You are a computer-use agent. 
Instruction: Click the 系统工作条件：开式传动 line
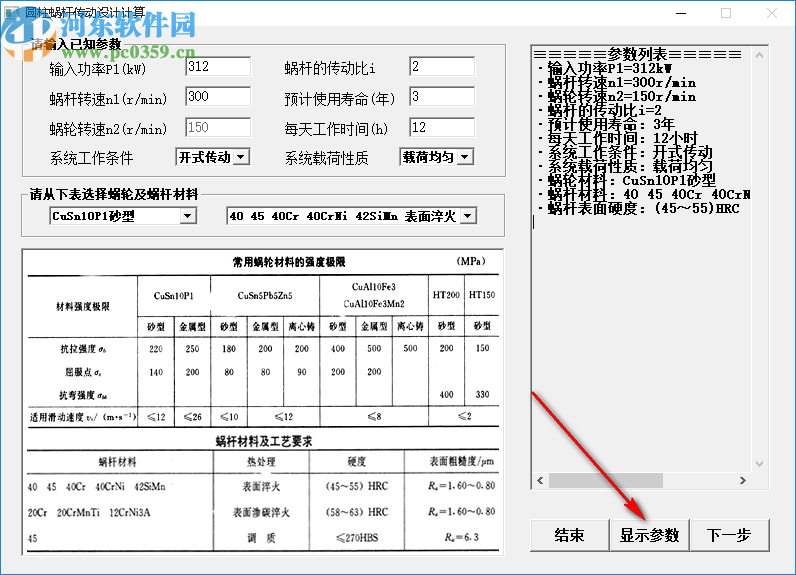coord(625,152)
